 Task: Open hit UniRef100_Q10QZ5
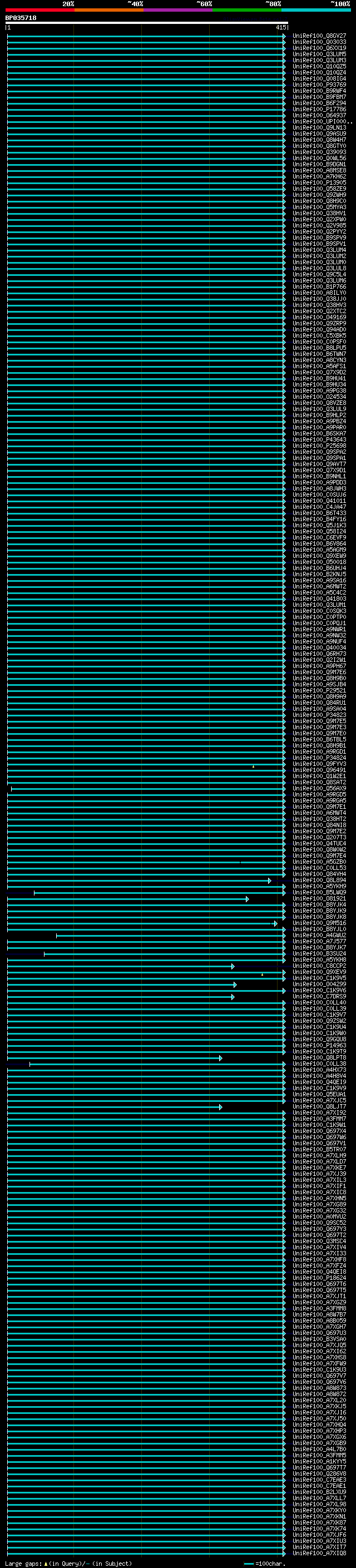[x=319, y=66]
